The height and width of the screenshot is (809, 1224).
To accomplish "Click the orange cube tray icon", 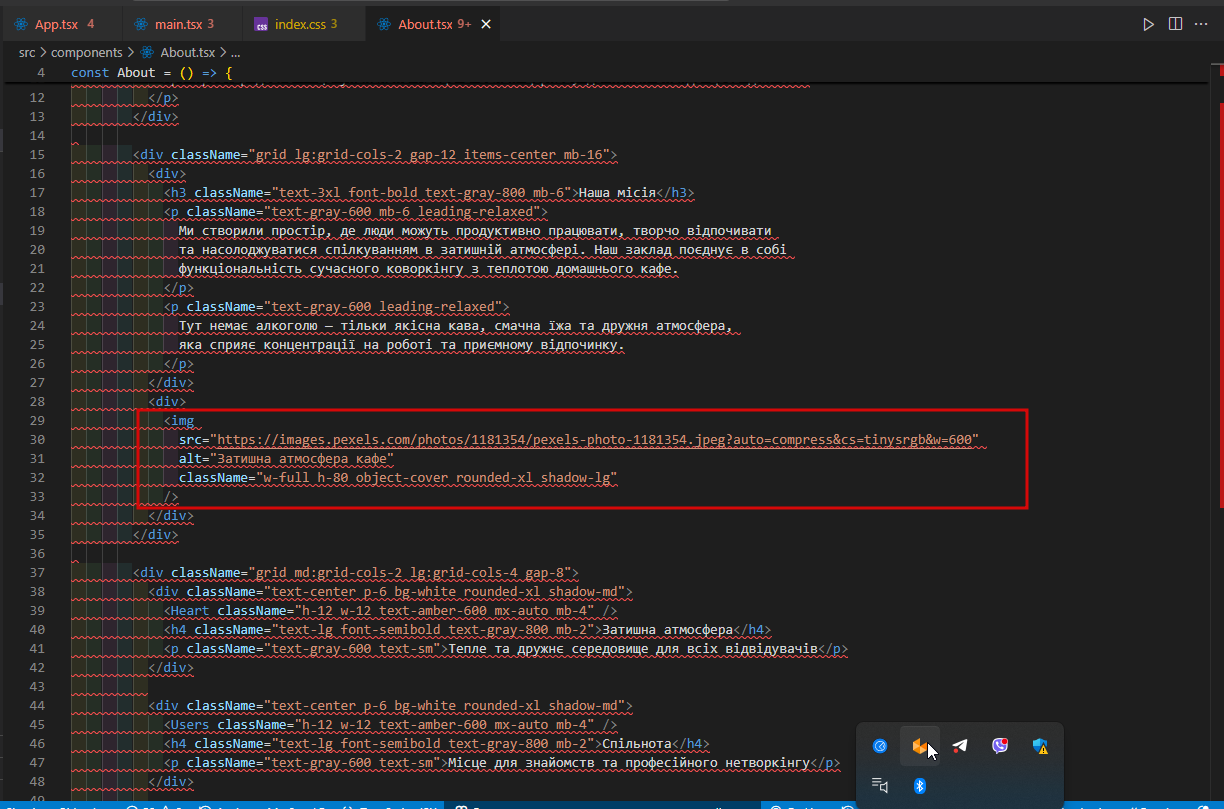I will pos(920,746).
